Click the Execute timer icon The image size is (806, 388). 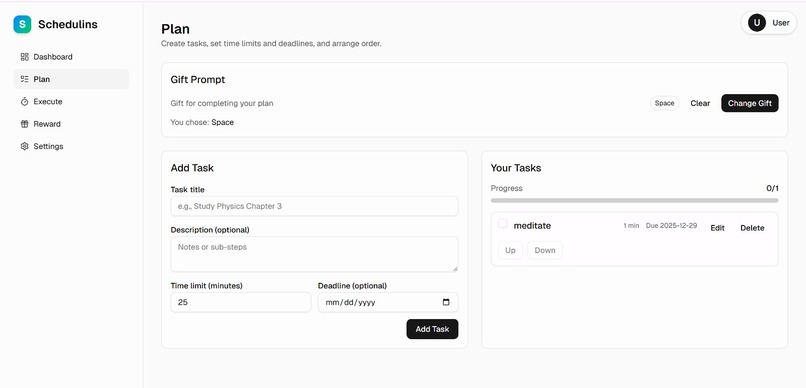24,102
